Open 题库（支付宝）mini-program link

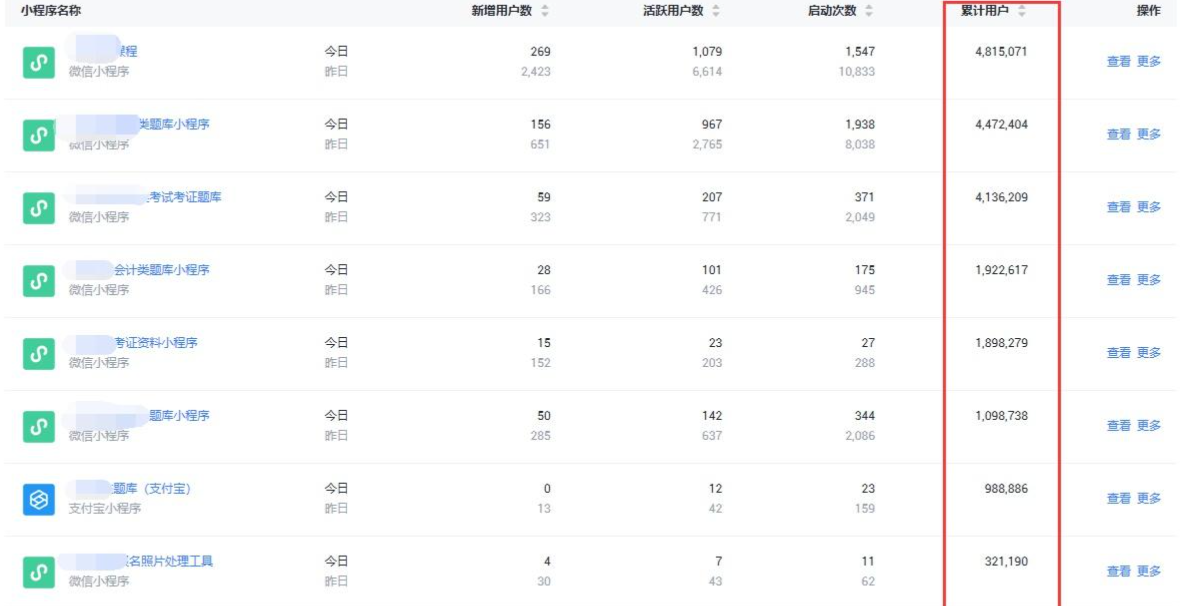point(152,489)
